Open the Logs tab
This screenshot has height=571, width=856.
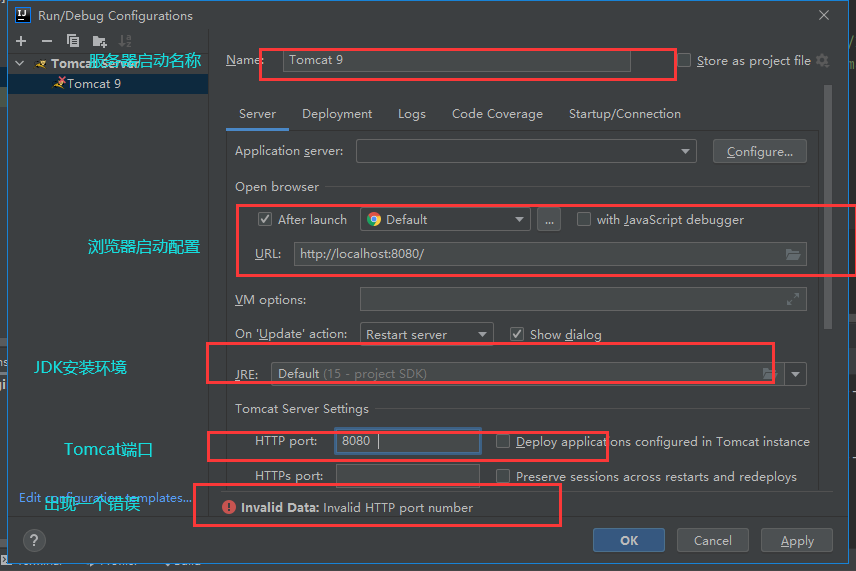pos(412,114)
